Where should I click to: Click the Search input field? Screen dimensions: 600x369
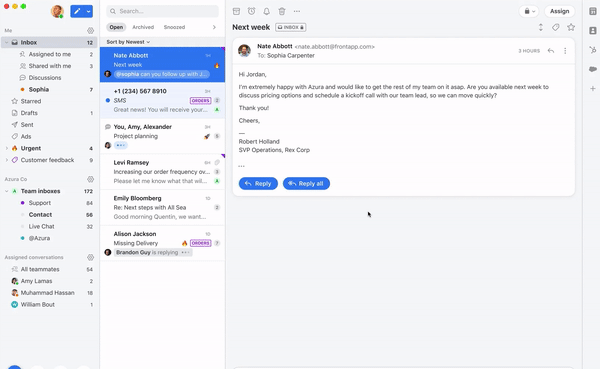point(163,11)
